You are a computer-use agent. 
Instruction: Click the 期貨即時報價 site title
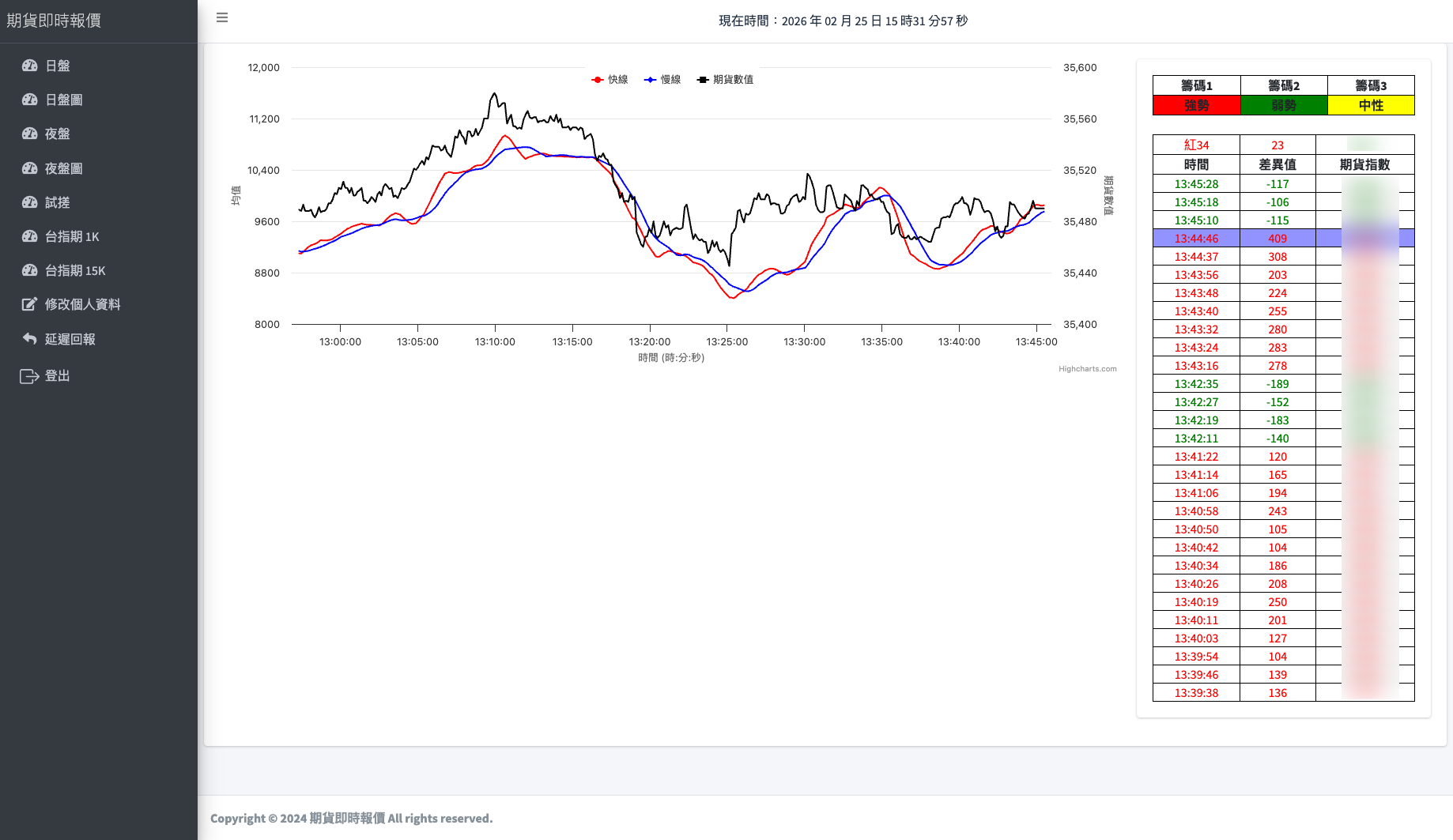(x=54, y=21)
